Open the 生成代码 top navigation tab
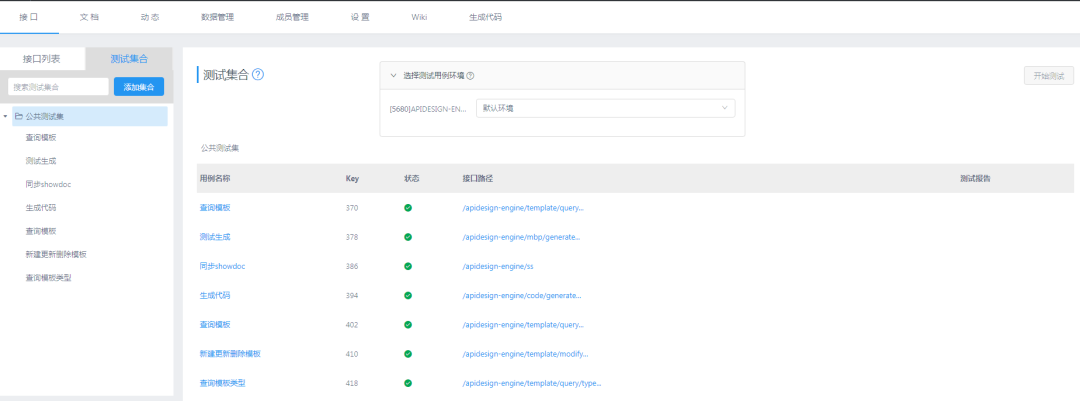 (486, 17)
